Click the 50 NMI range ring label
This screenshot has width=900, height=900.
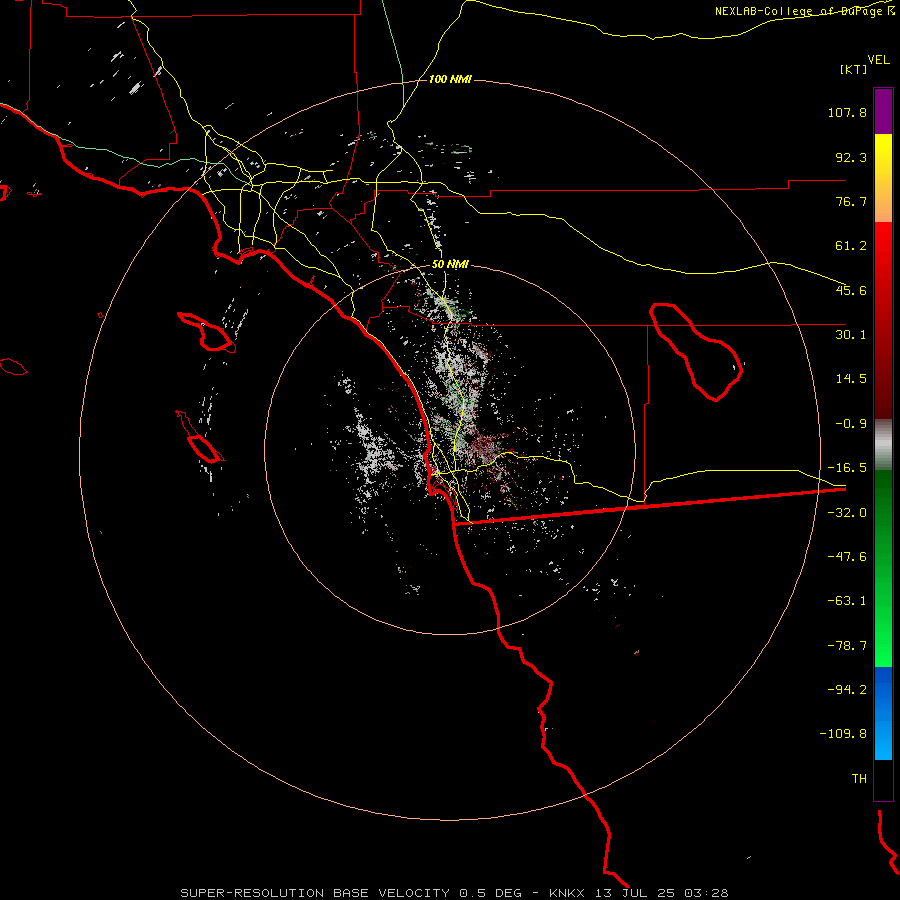[450, 265]
